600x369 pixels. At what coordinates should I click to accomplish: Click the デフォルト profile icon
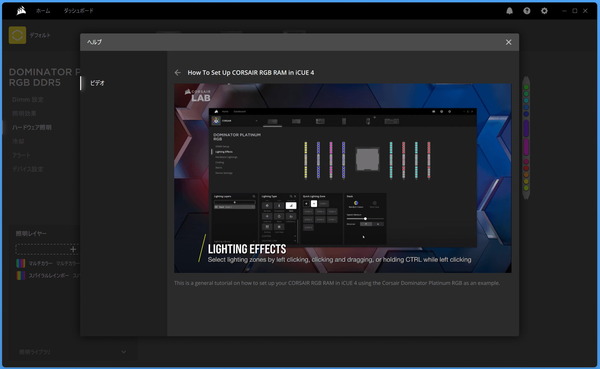[17, 35]
